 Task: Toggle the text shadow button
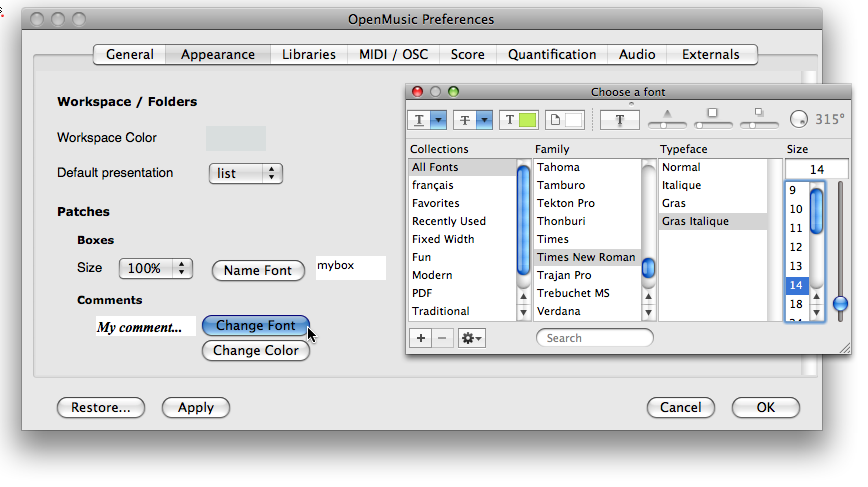pos(619,120)
